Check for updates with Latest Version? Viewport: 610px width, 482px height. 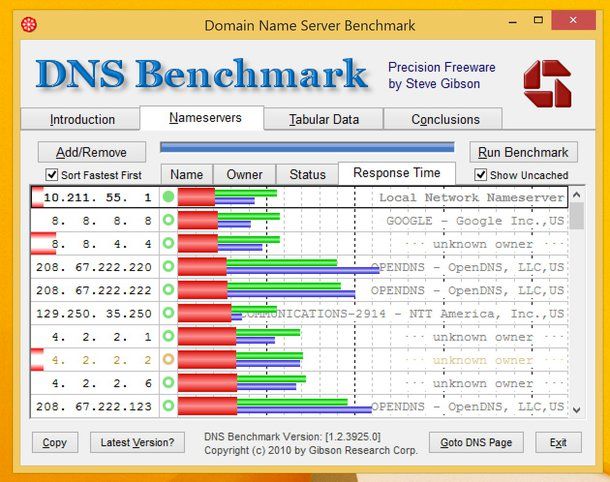pyautogui.click(x=137, y=442)
